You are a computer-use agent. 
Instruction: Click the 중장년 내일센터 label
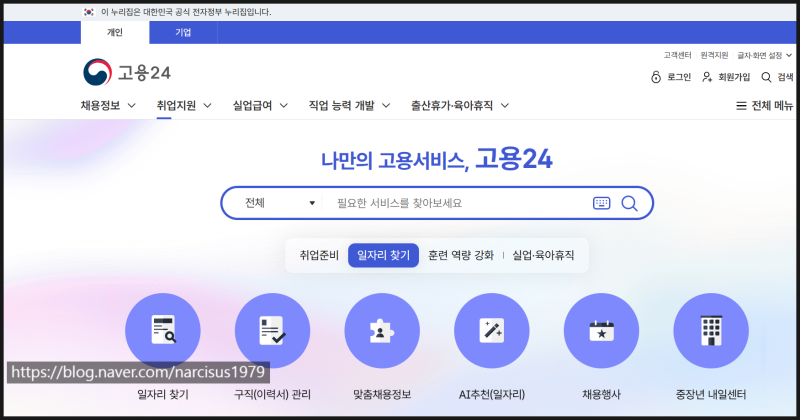[x=711, y=394]
